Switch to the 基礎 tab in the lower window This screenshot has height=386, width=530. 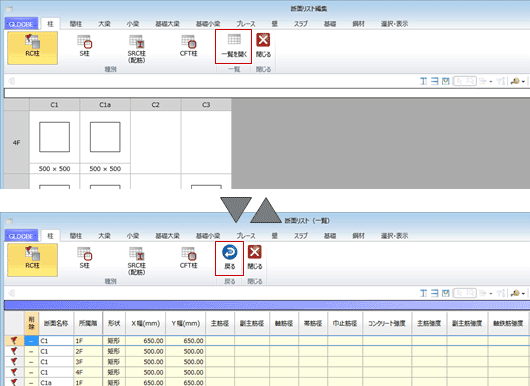pos(330,236)
